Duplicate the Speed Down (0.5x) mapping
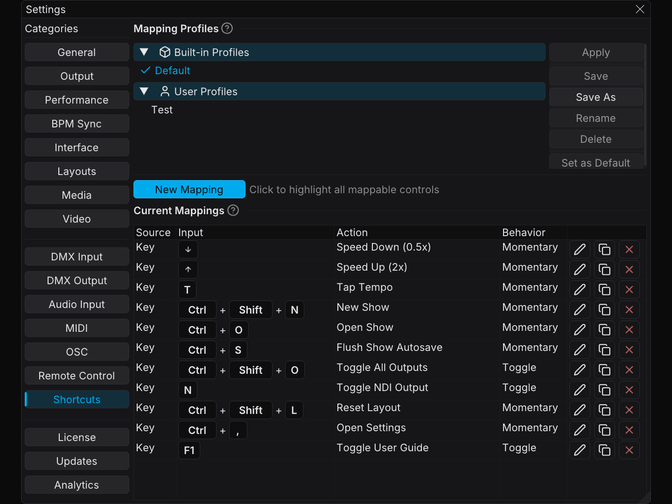The height and width of the screenshot is (504, 672). tap(604, 249)
